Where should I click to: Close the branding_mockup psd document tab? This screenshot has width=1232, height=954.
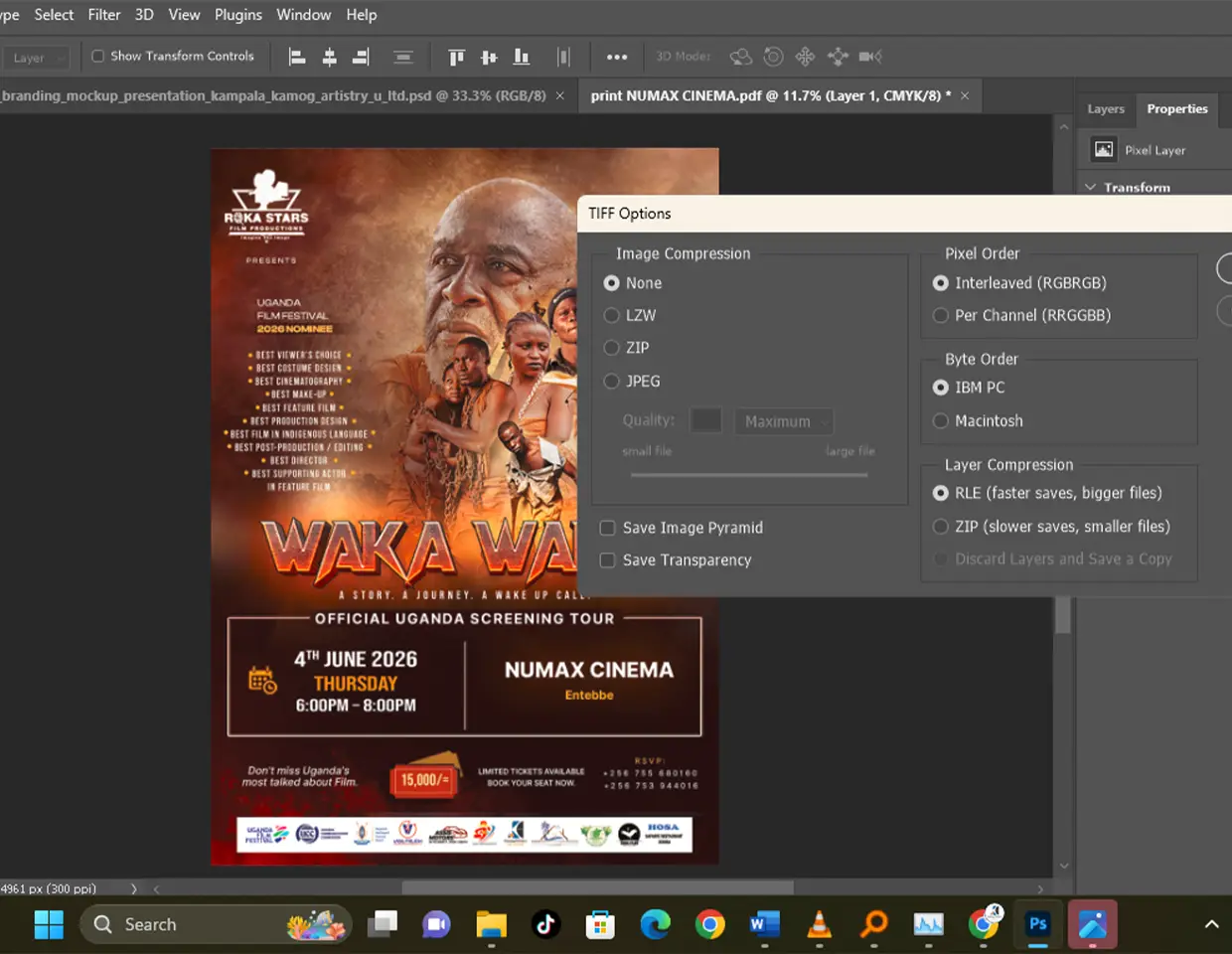[x=560, y=96]
